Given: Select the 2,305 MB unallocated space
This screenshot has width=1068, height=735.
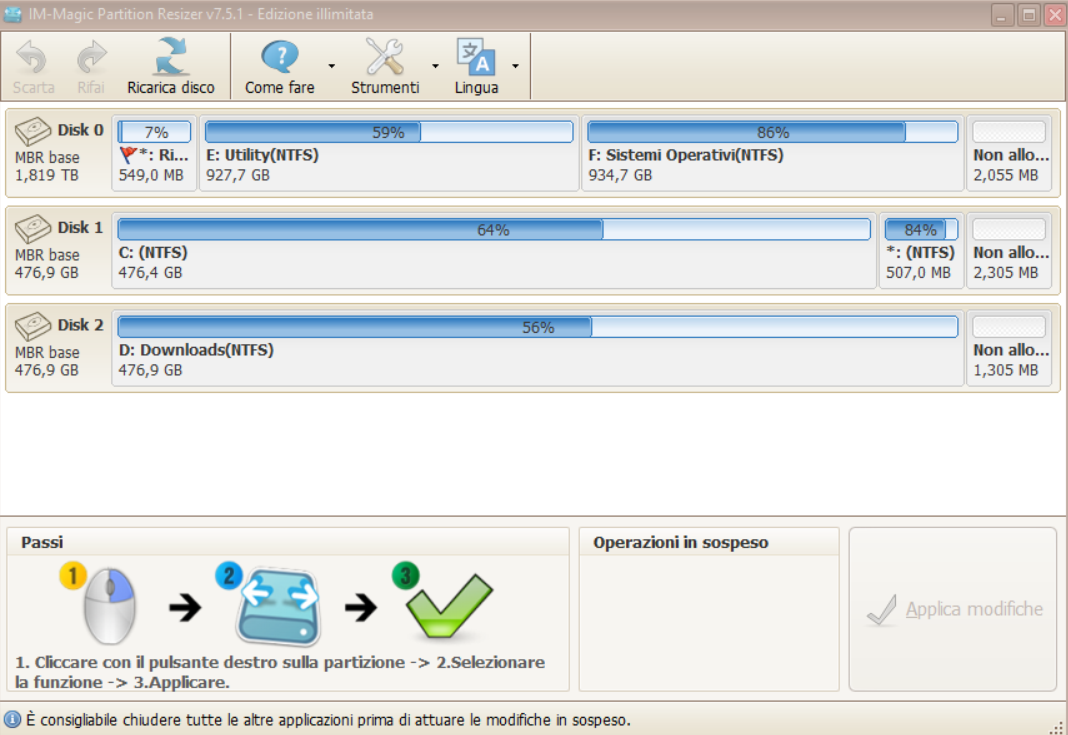Looking at the screenshot, I should pos(1009,250).
